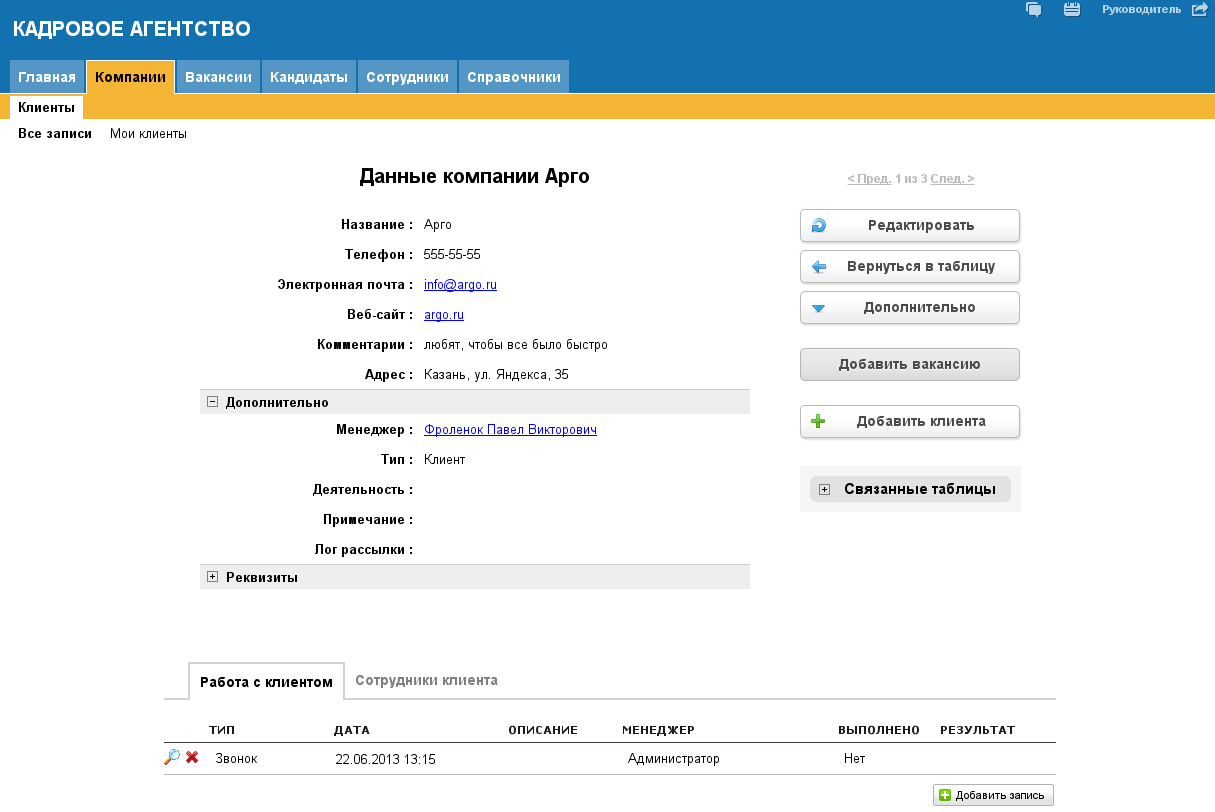Expand the Связанные таблицы panel

(x=824, y=489)
